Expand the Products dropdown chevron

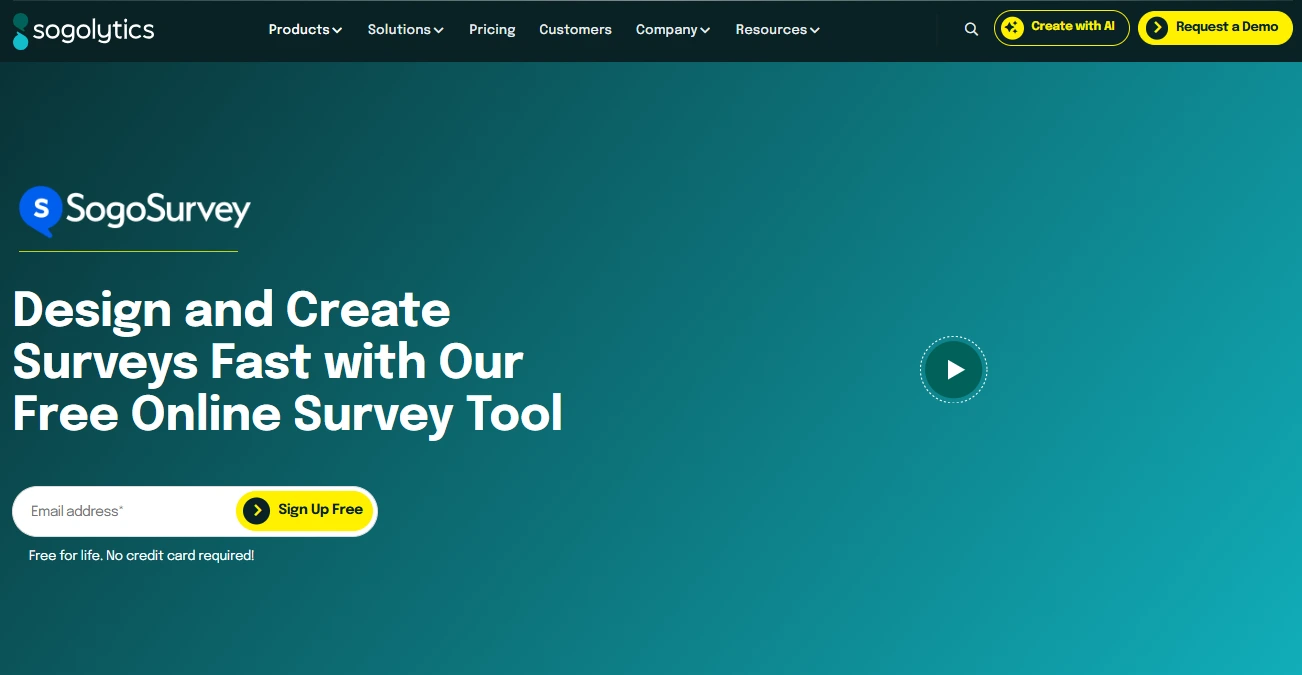tap(337, 31)
